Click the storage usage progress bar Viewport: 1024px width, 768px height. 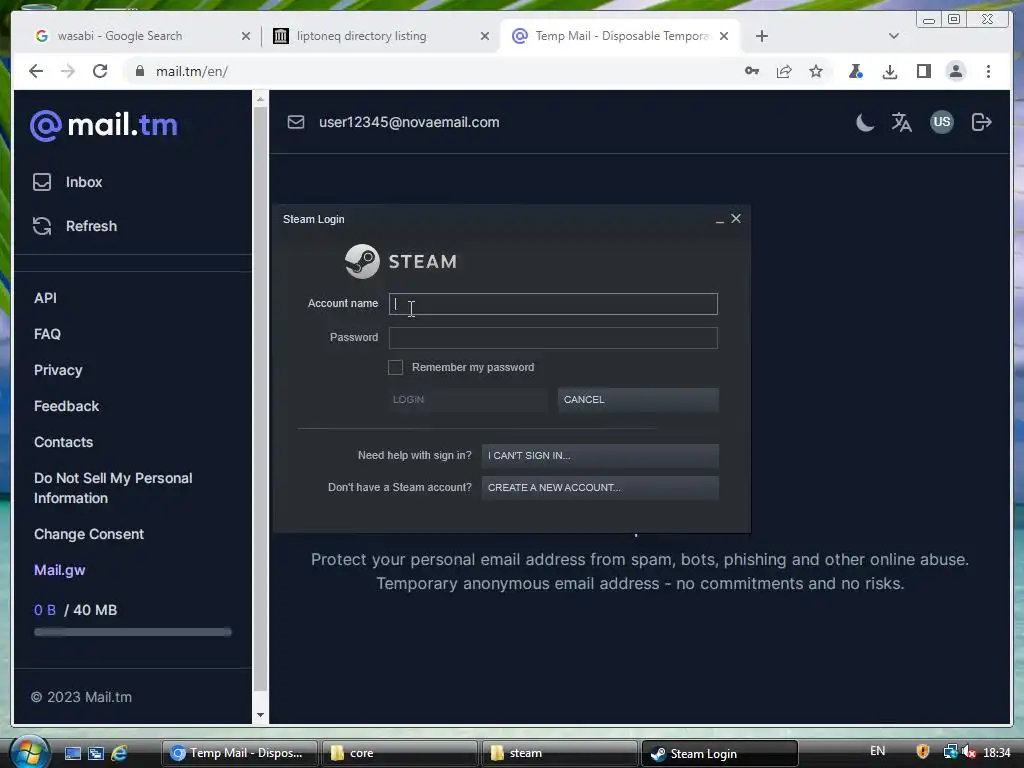pyautogui.click(x=133, y=632)
